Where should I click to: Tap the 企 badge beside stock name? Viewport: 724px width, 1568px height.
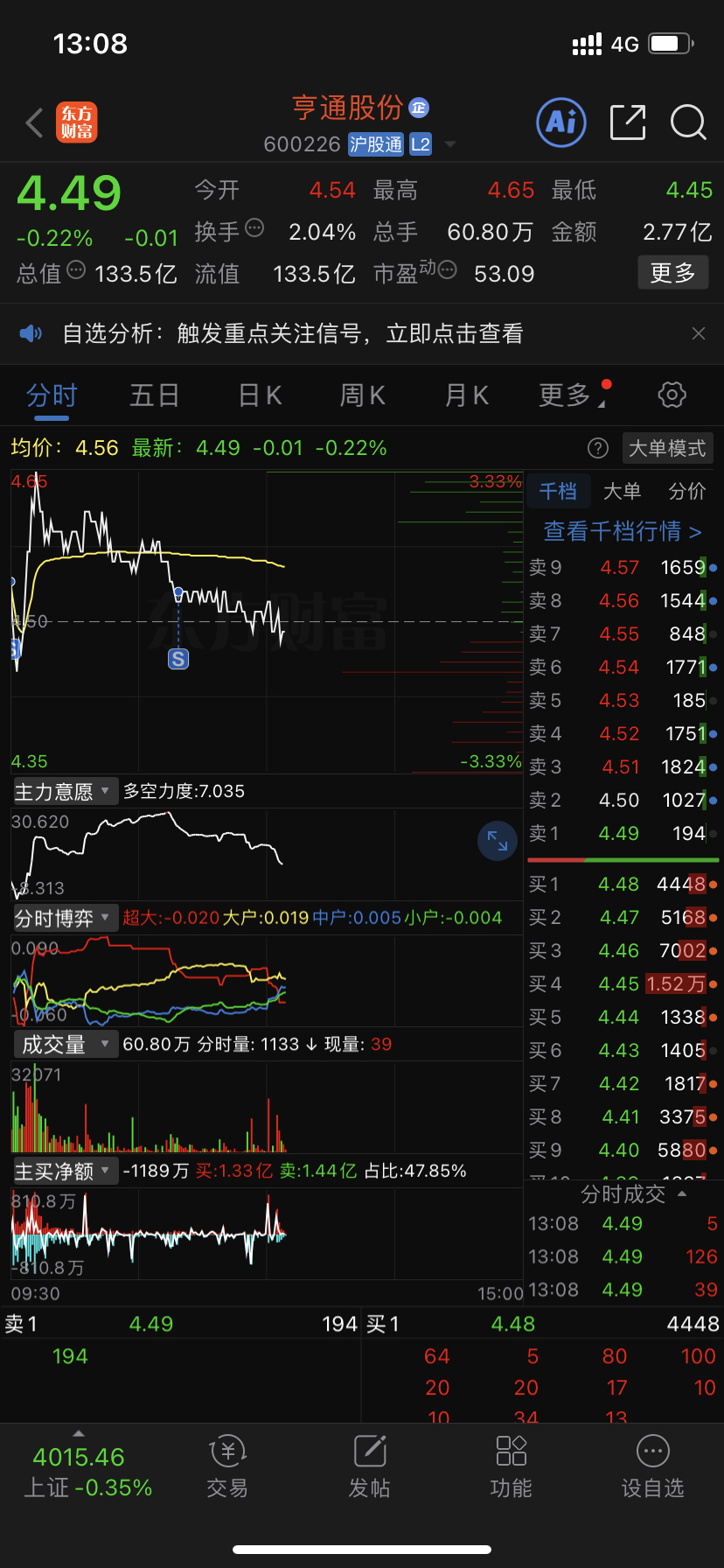pyautogui.click(x=420, y=108)
